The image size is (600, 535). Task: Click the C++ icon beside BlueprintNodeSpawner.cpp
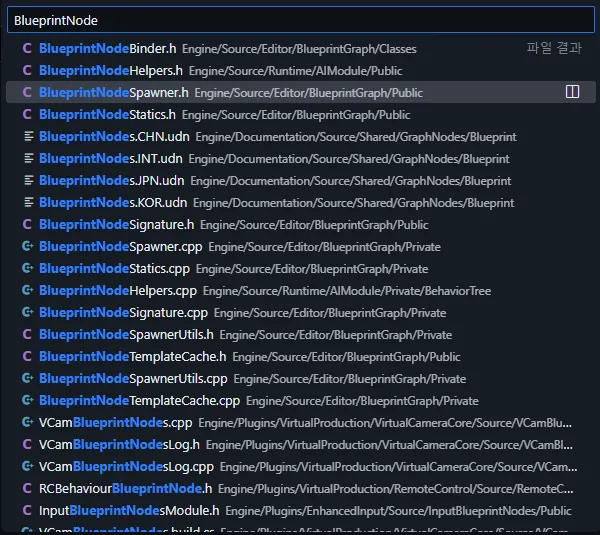click(28, 246)
